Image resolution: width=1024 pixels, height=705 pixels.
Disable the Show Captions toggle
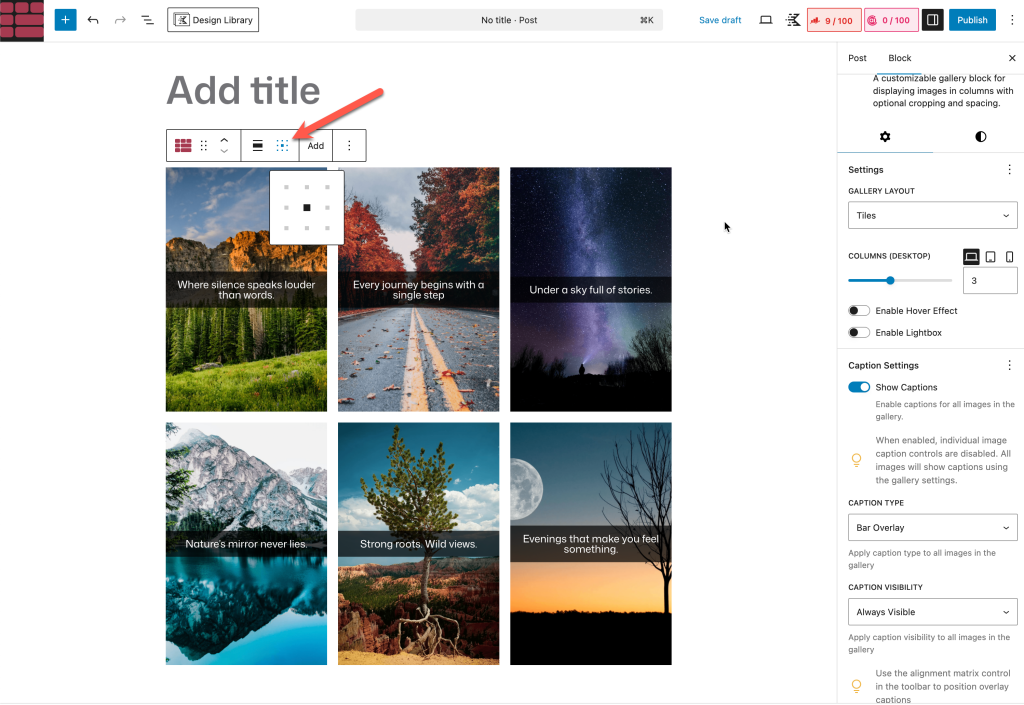coord(859,388)
